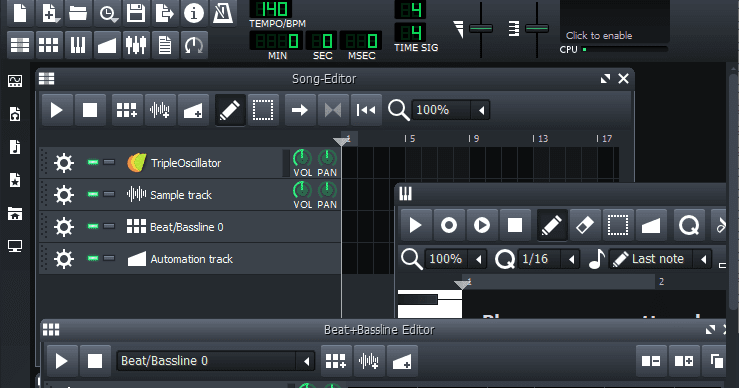Click the tempo BPM display
This screenshot has height=388, width=739.
coord(271,9)
